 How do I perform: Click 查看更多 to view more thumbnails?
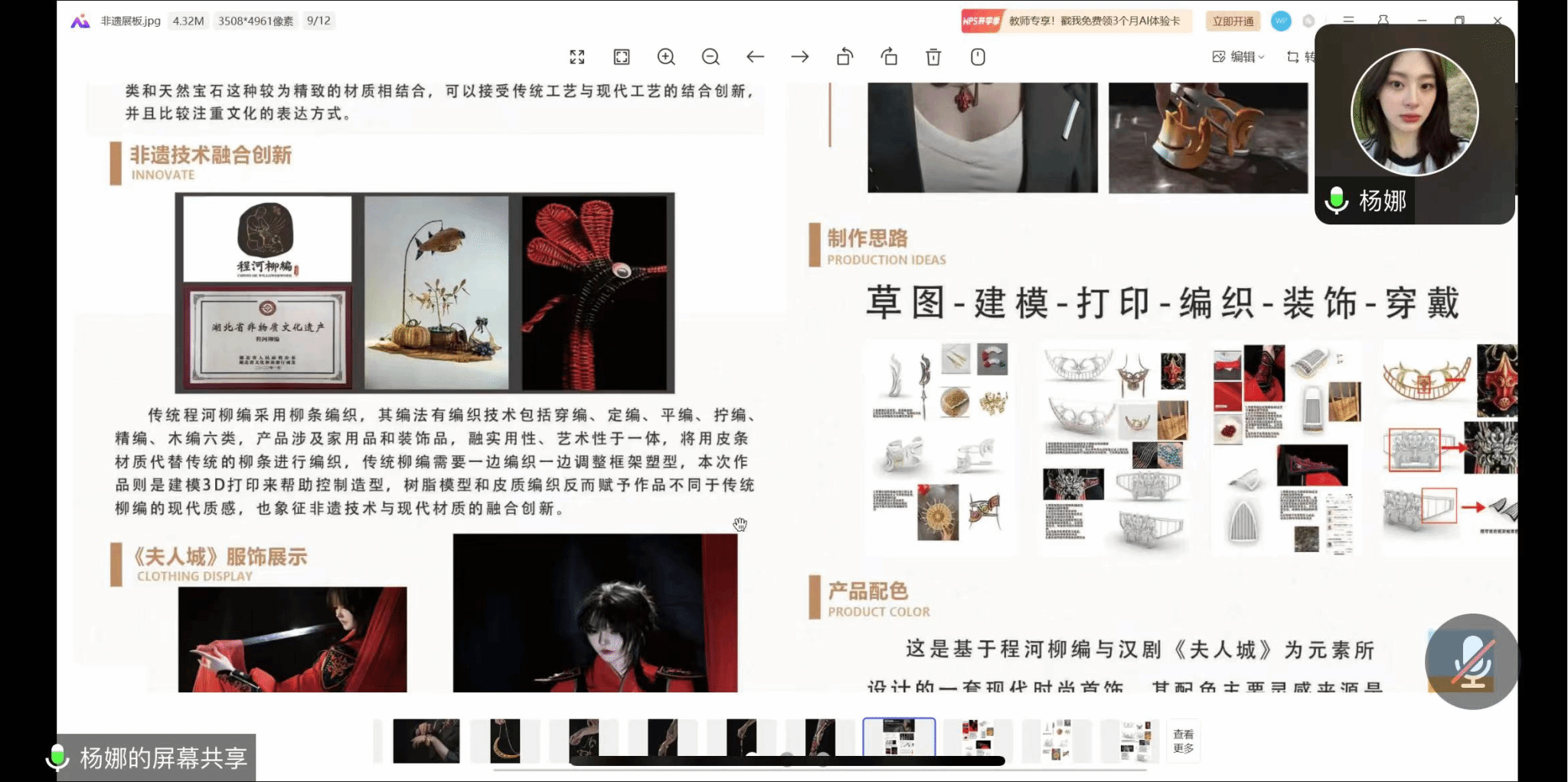(1183, 741)
